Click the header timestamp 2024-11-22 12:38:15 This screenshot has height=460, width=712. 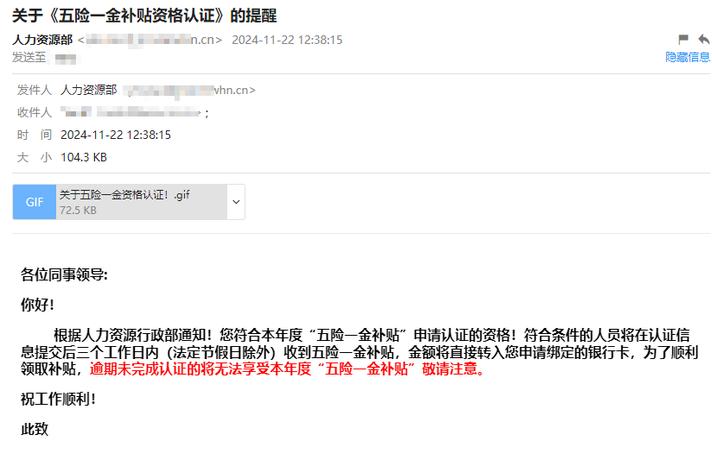[x=287, y=40]
